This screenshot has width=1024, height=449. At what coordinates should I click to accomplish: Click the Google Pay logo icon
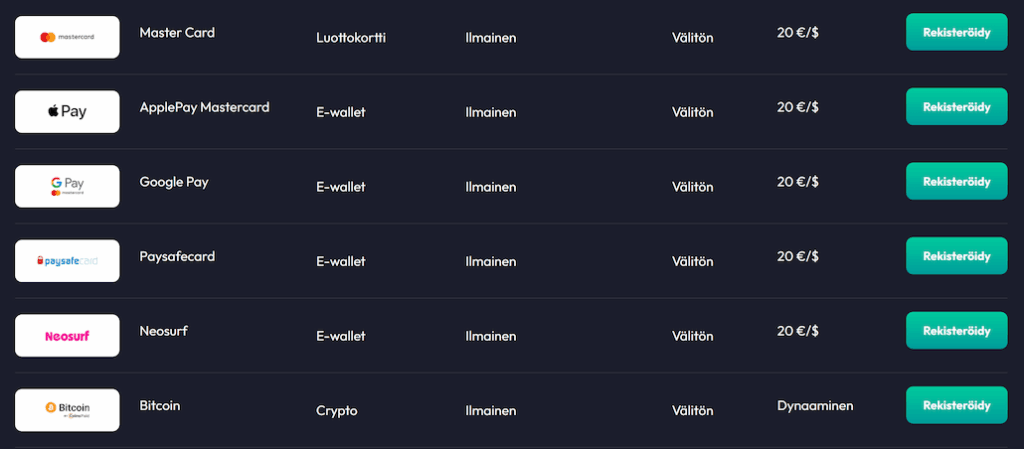click(x=67, y=187)
